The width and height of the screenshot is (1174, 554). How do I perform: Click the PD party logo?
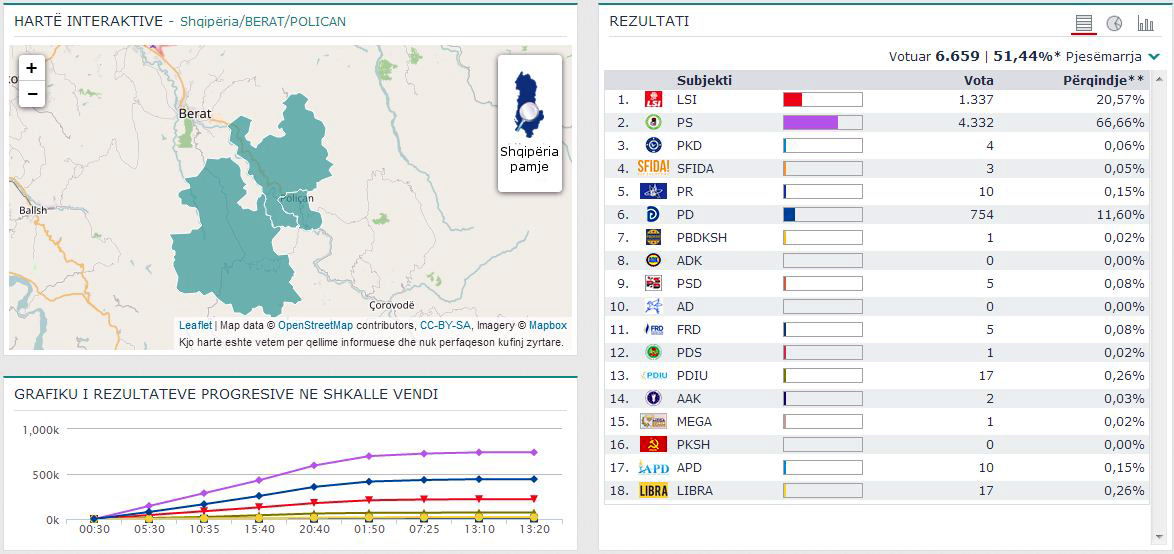coord(653,214)
